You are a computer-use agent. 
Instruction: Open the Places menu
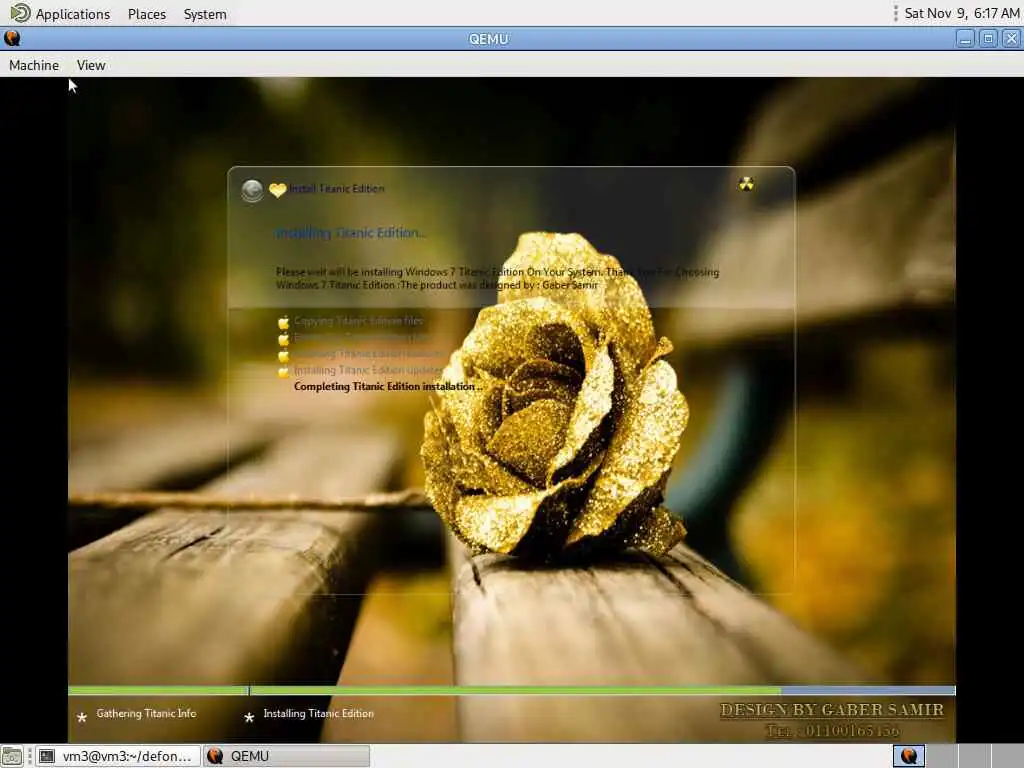pyautogui.click(x=147, y=14)
